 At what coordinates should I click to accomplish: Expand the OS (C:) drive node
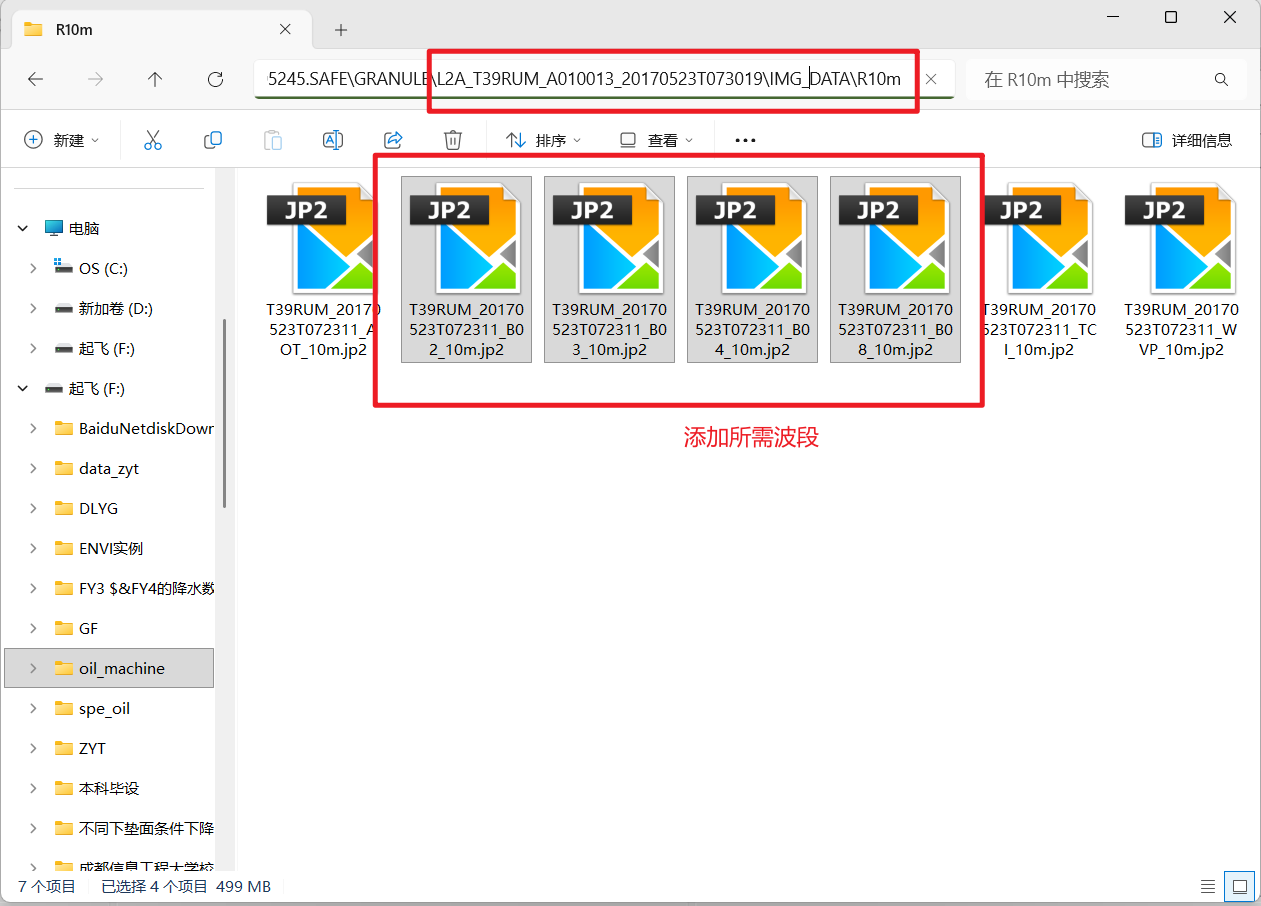tap(34, 268)
